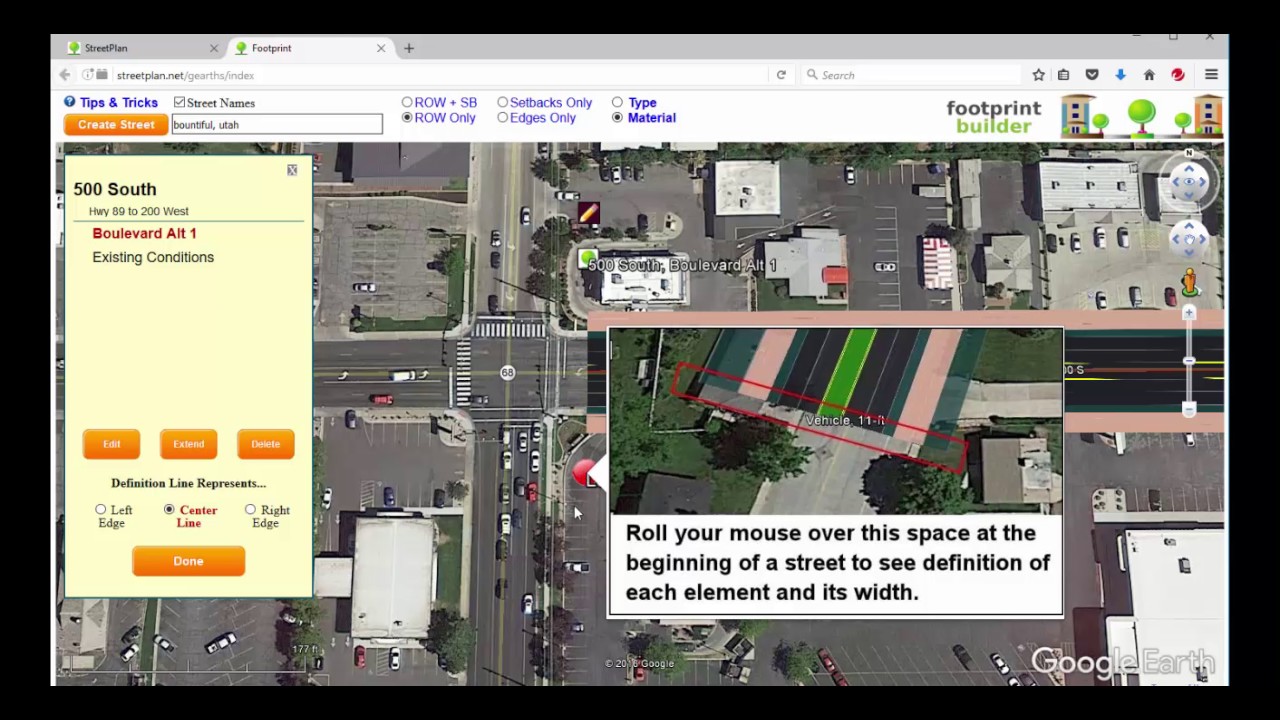Image resolution: width=1280 pixels, height=720 pixels.
Task: Bookmark this page with the star icon
Action: click(1039, 75)
